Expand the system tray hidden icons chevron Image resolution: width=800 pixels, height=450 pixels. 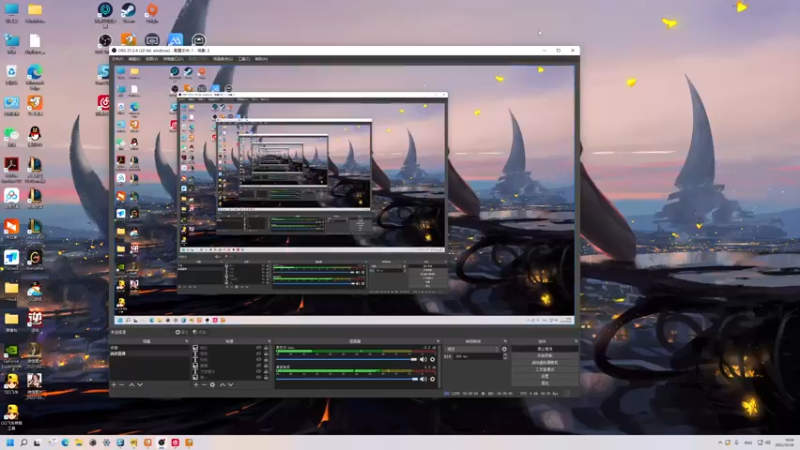(720, 442)
